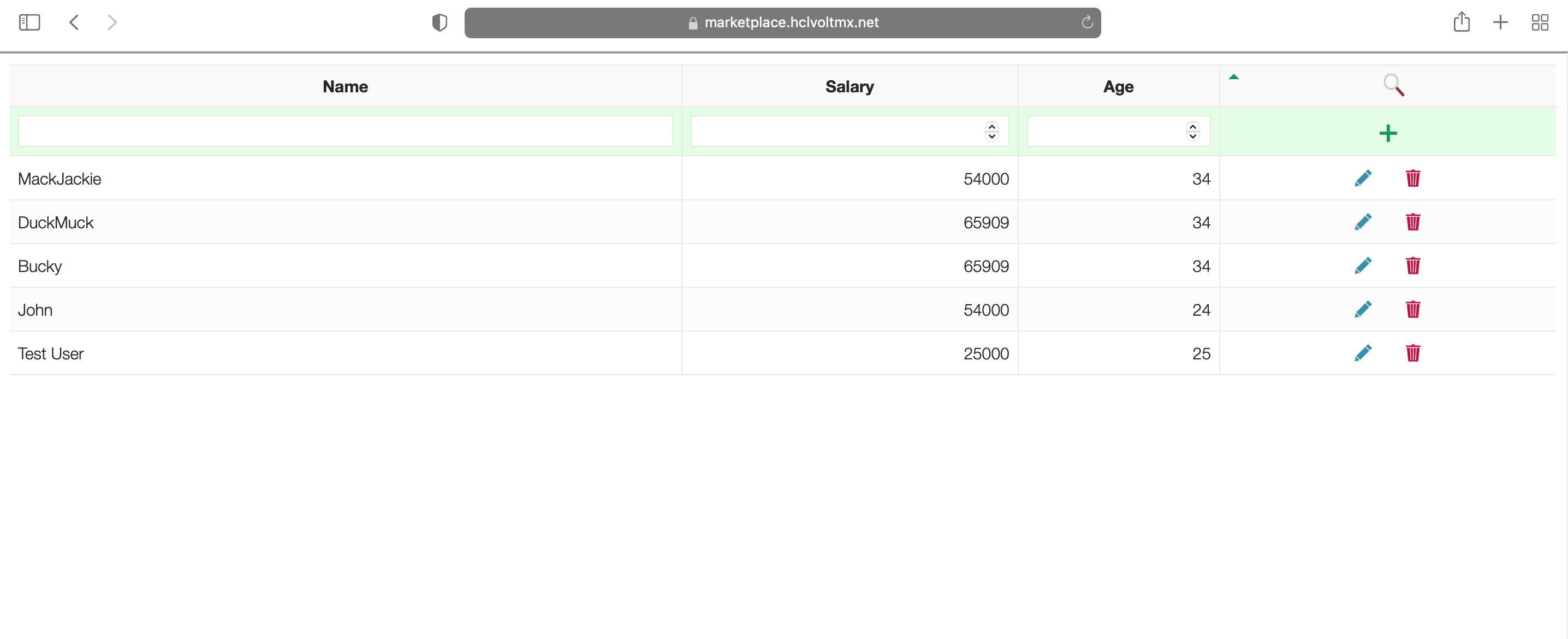Add new record with green plus icon
The image size is (1568, 639).
tap(1388, 133)
